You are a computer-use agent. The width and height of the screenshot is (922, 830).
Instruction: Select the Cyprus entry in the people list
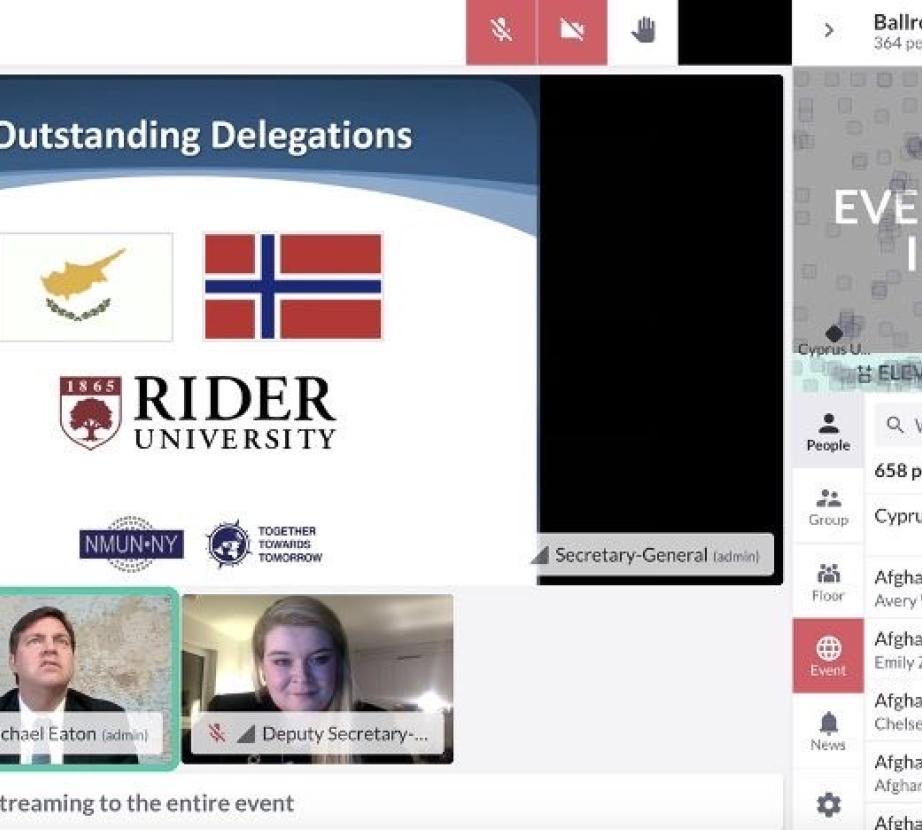(894, 517)
